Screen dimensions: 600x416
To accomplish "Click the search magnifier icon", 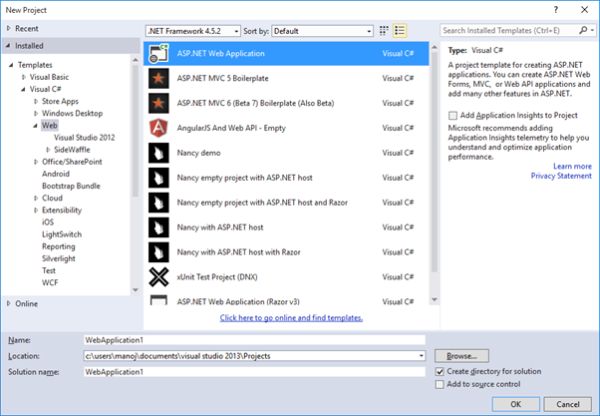I will click(583, 30).
